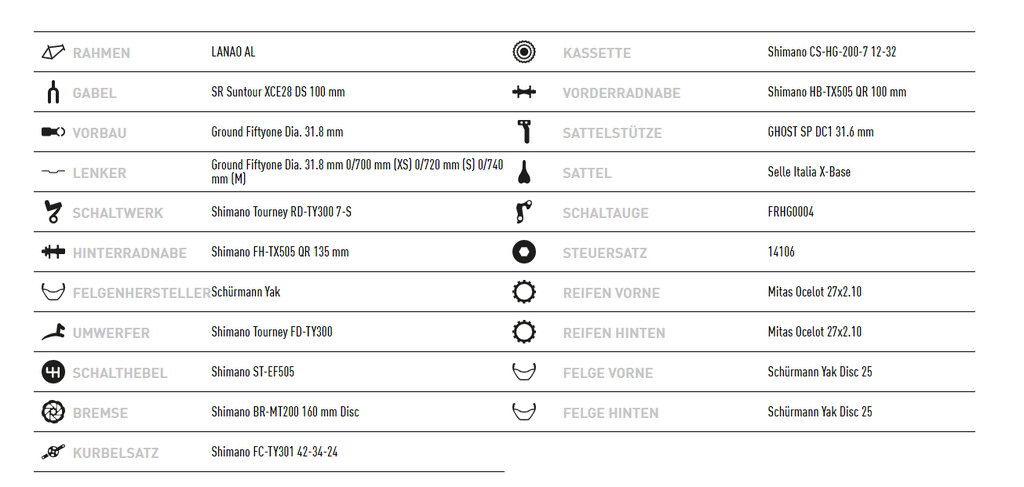Click the Shimano CS-HG-200-7 12-32 cassette value

point(831,52)
